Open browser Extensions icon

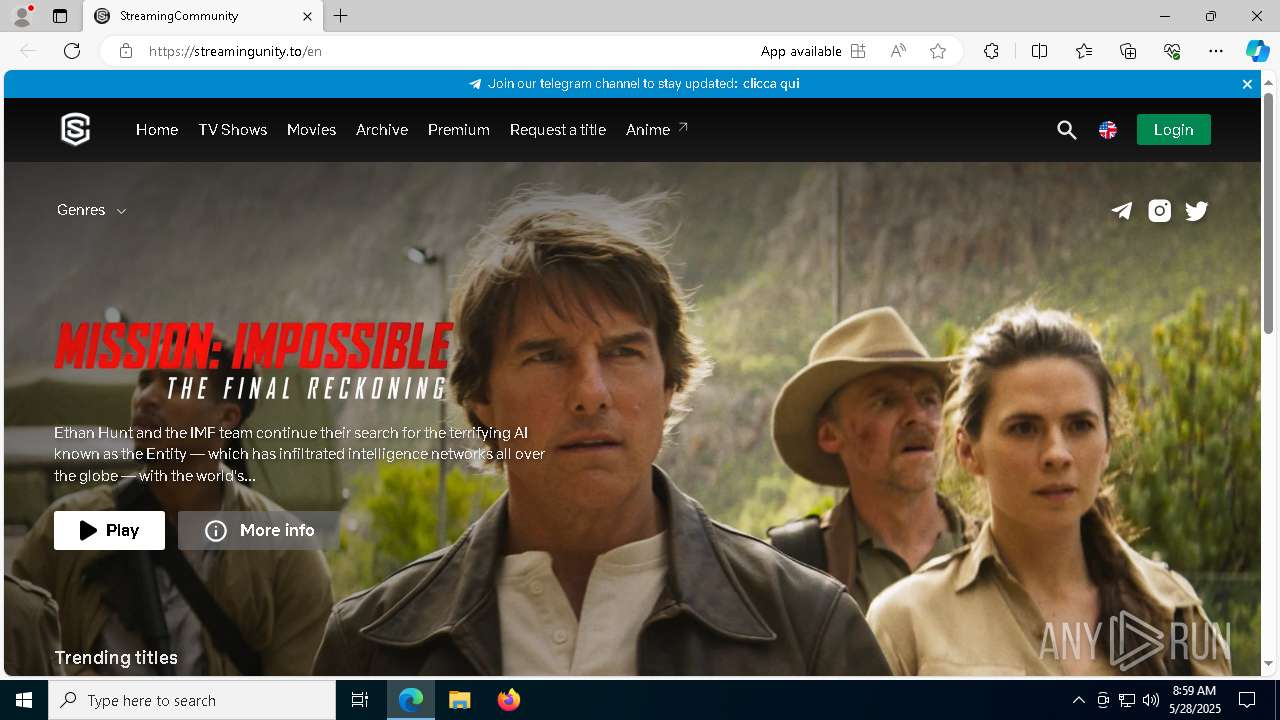coord(991,51)
